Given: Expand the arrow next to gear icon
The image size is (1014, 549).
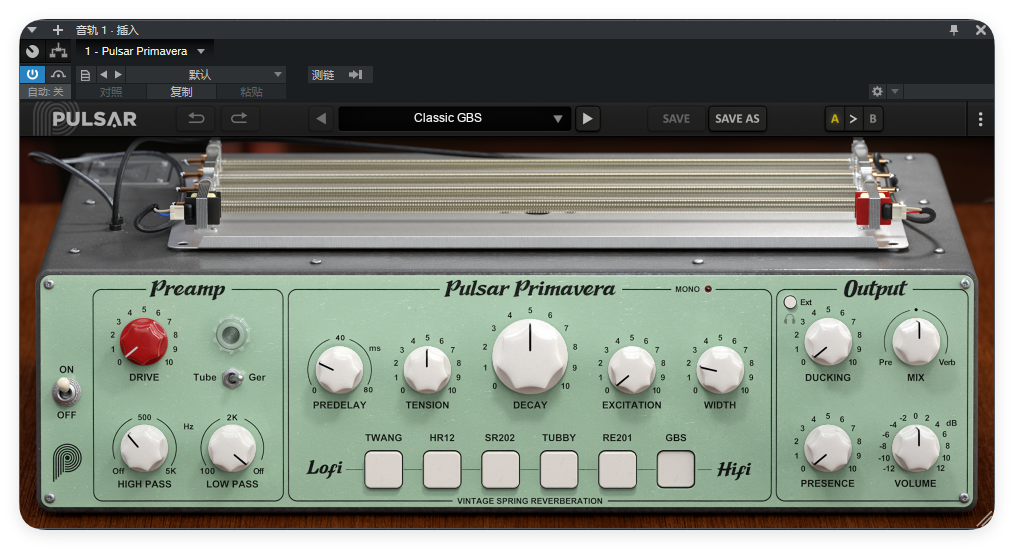Looking at the screenshot, I should [x=895, y=91].
